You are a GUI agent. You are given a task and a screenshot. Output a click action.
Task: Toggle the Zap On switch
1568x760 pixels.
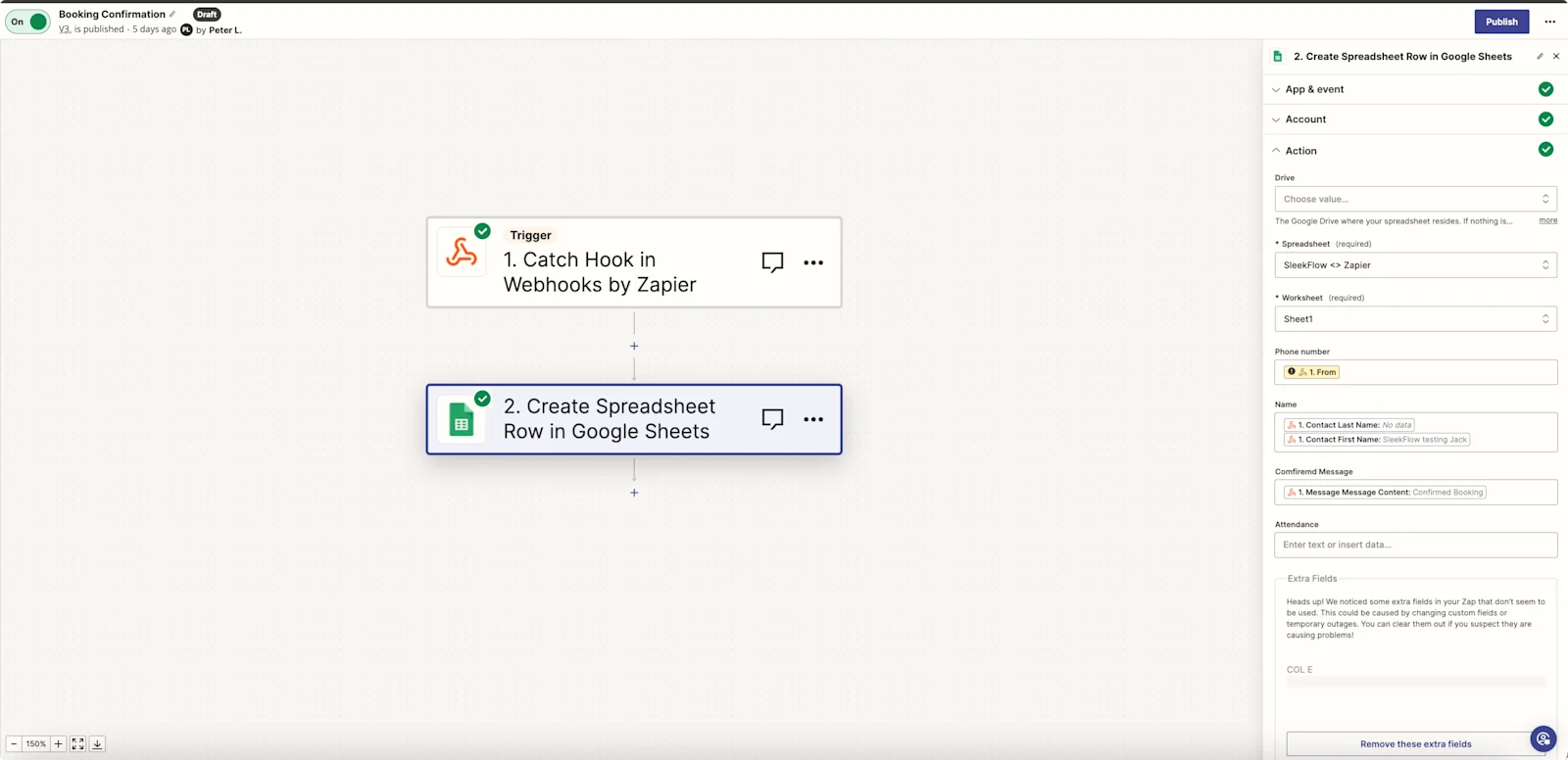(x=27, y=22)
